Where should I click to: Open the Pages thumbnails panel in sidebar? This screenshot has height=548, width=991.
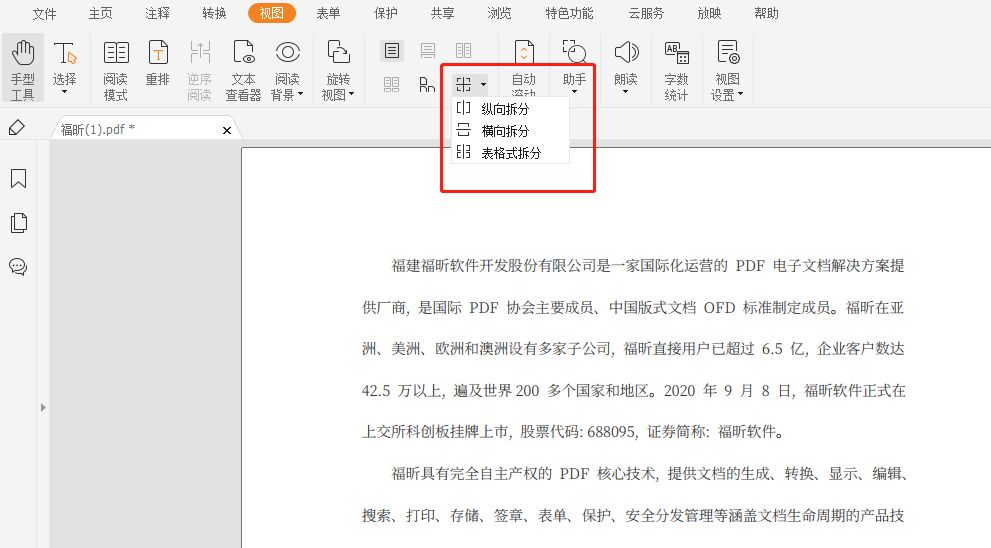pyautogui.click(x=19, y=223)
